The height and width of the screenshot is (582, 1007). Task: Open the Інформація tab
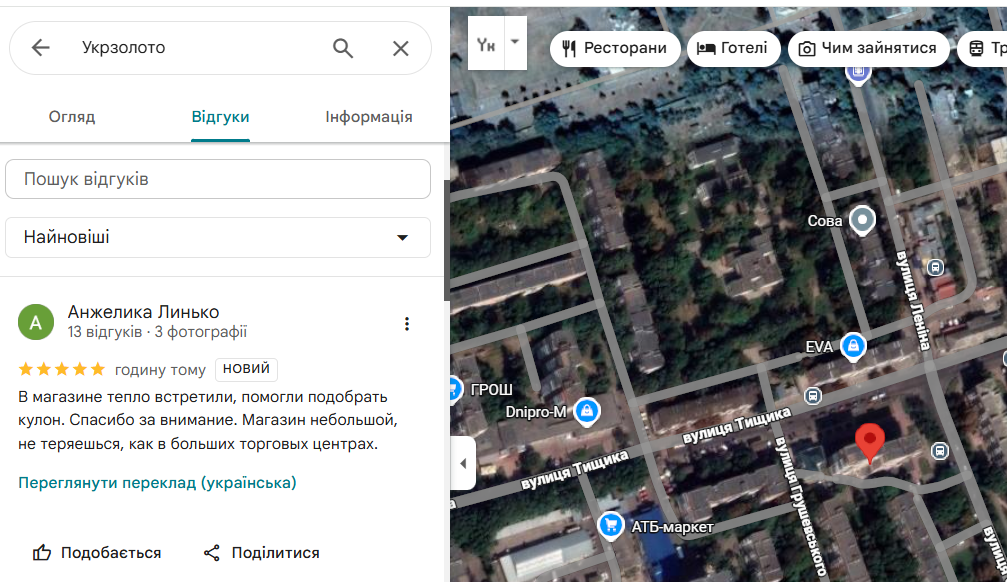pyautogui.click(x=369, y=117)
